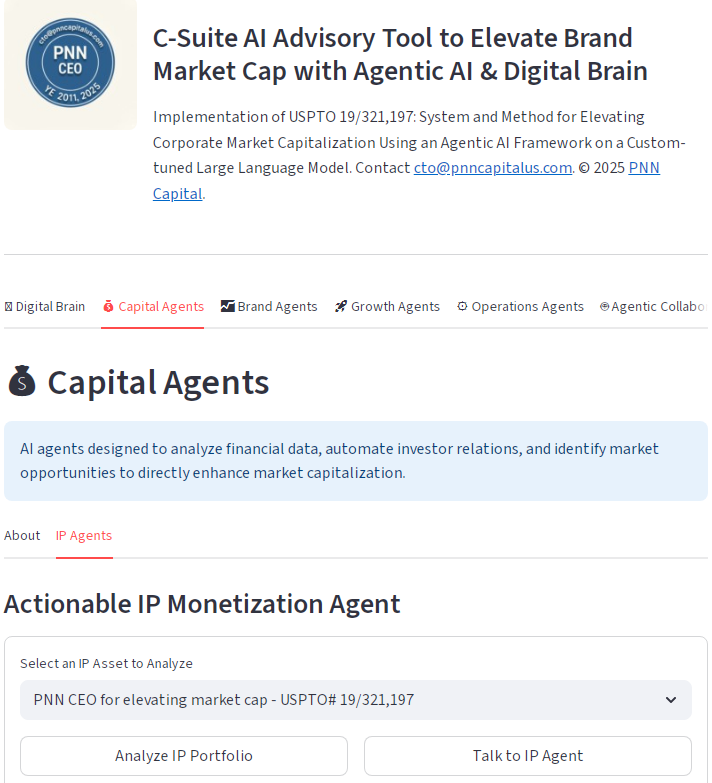Image resolution: width=712 pixels, height=783 pixels.
Task: Open the Digital Brain tab
Action: pyautogui.click(x=45, y=307)
